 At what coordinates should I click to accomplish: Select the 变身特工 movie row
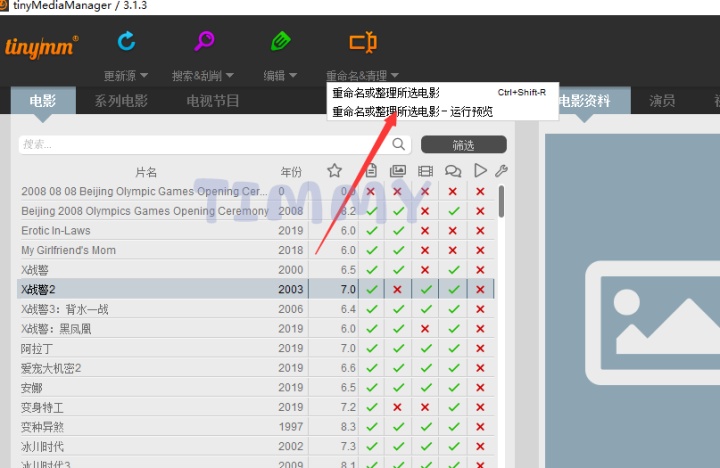point(255,407)
